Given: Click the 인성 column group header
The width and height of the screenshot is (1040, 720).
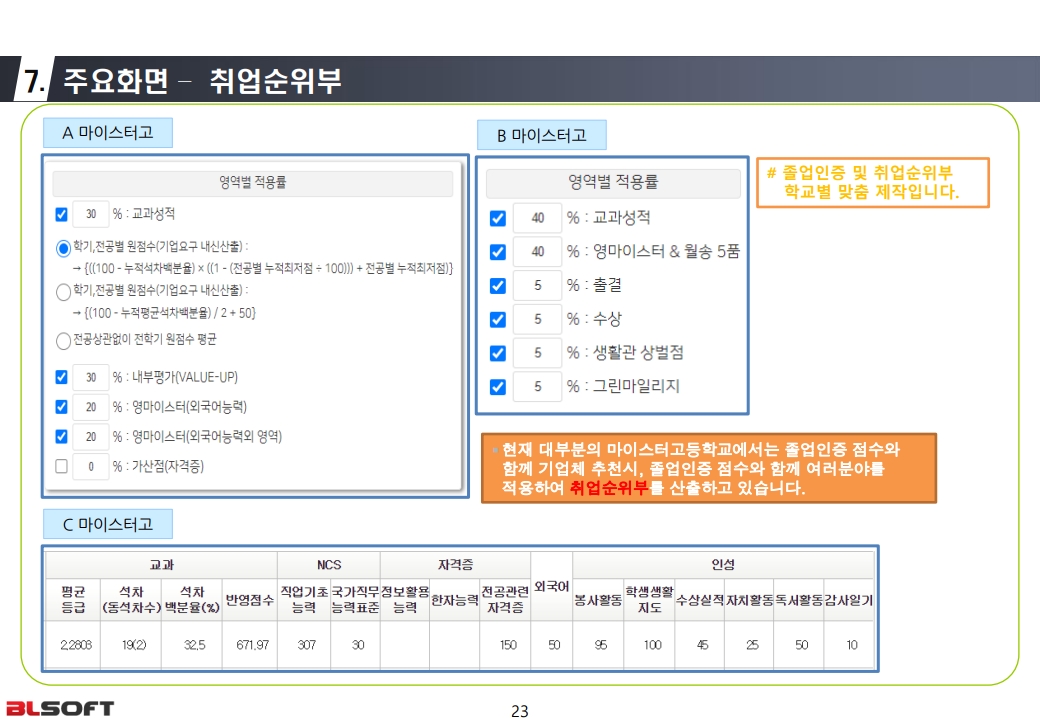Looking at the screenshot, I should pos(723,564).
